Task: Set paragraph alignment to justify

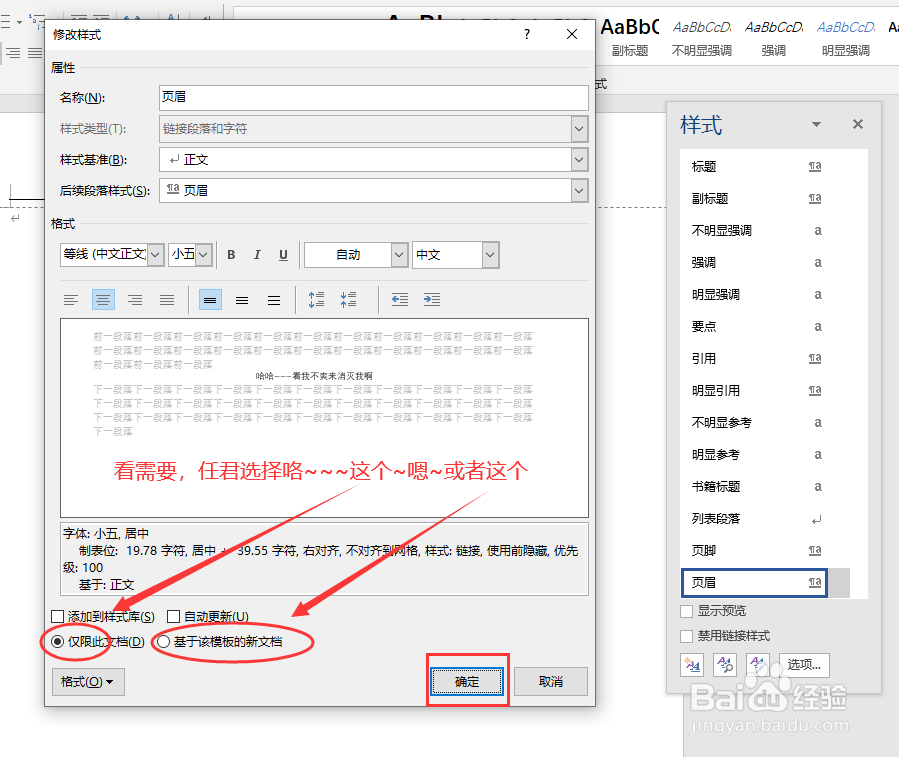Action: click(x=167, y=300)
